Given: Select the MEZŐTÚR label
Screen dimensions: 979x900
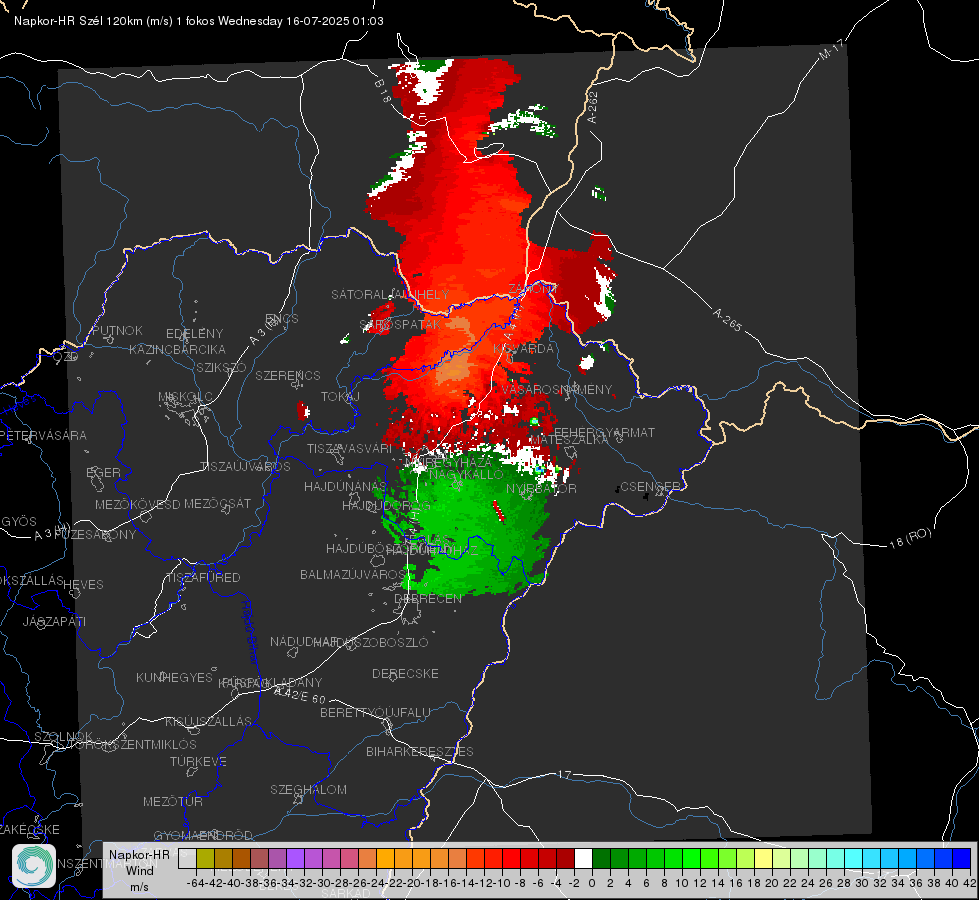Looking at the screenshot, I should click(173, 802).
